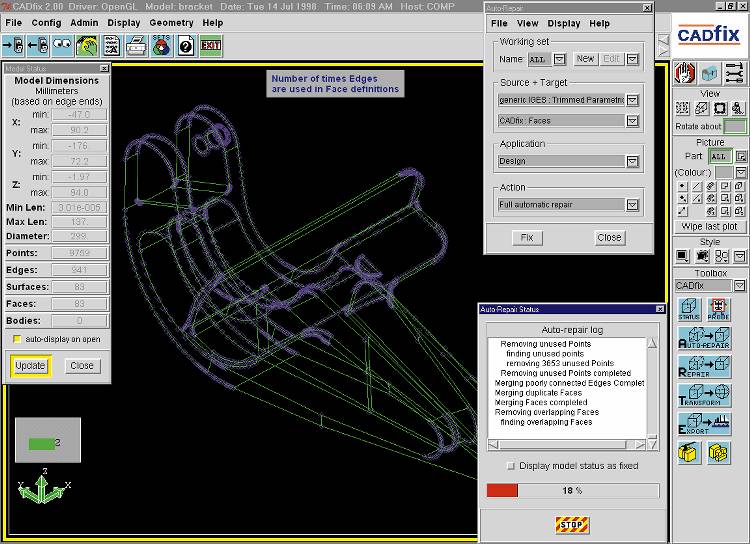The width and height of the screenshot is (750, 544).
Task: Open the Working set Name dropdown arrow
Action: coord(559,59)
